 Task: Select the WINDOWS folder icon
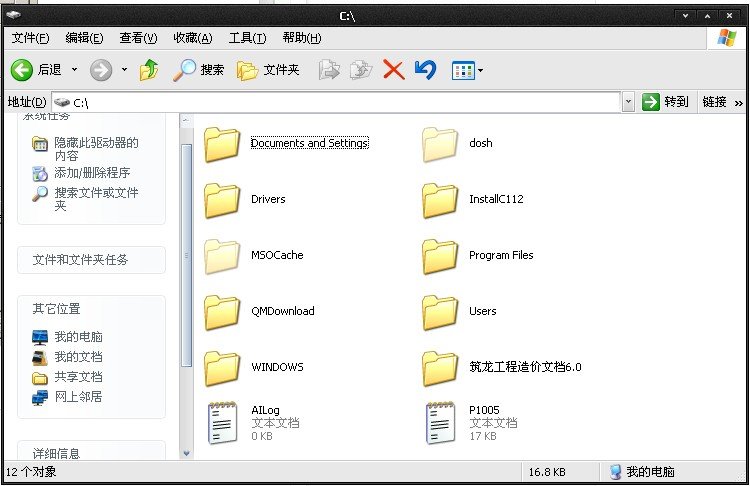pos(222,368)
